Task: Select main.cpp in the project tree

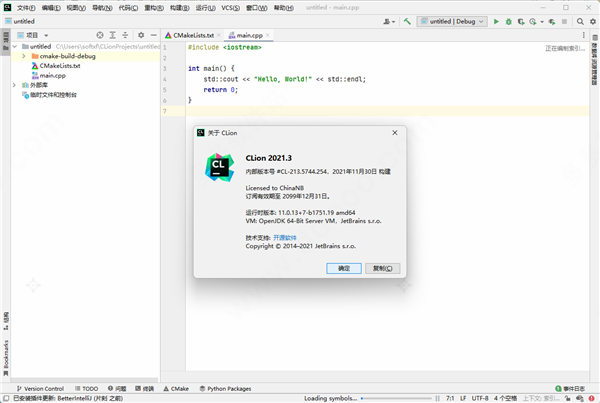Action: (52, 75)
